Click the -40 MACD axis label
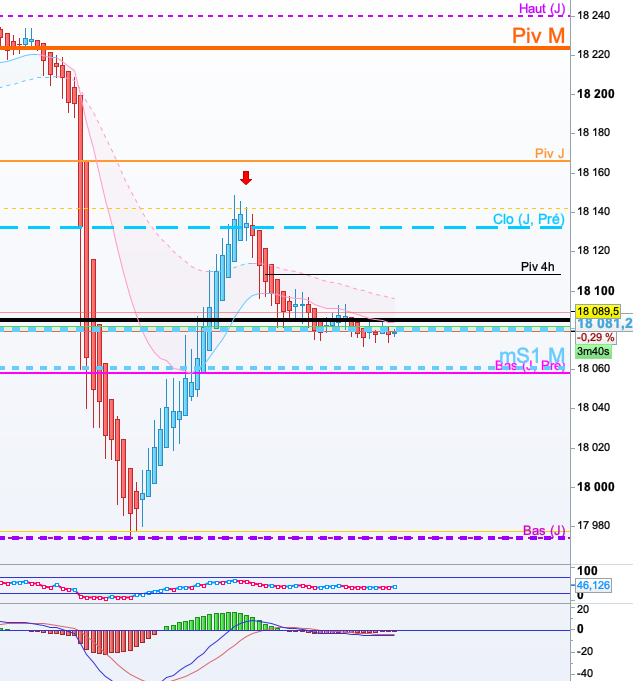633x681 pixels. coord(585,673)
